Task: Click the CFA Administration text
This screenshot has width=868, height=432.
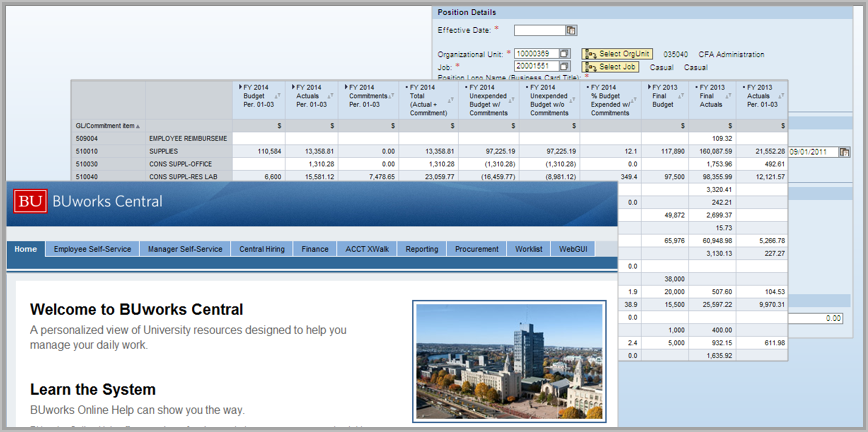Action: 731,54
